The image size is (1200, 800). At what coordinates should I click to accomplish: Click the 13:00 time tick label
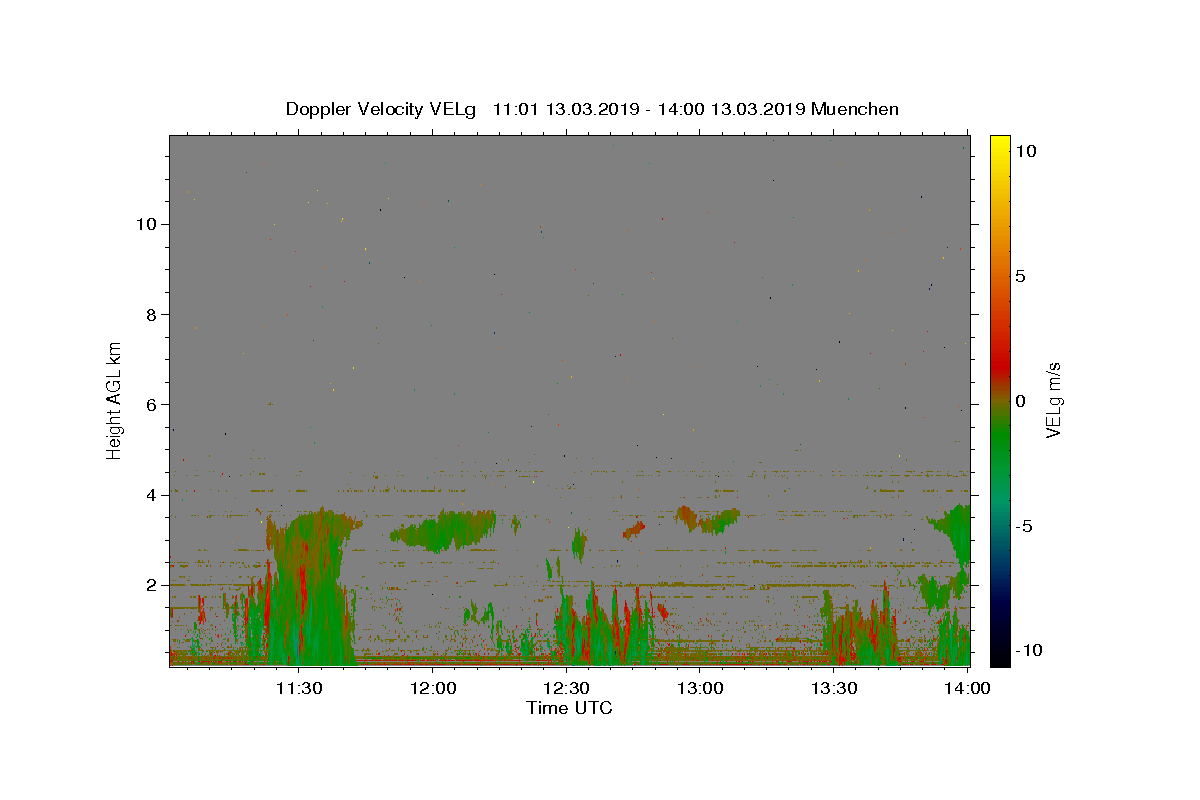pos(700,688)
